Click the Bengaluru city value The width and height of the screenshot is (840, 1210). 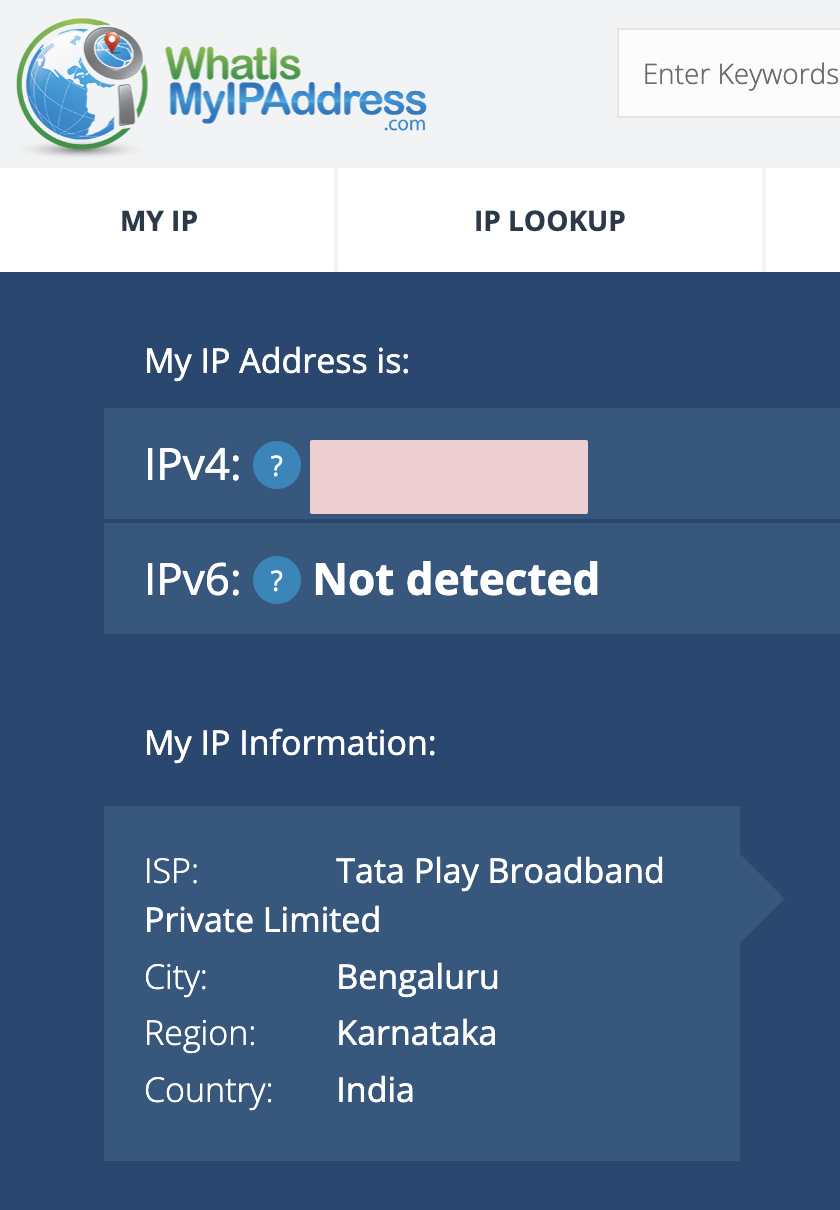[417, 977]
